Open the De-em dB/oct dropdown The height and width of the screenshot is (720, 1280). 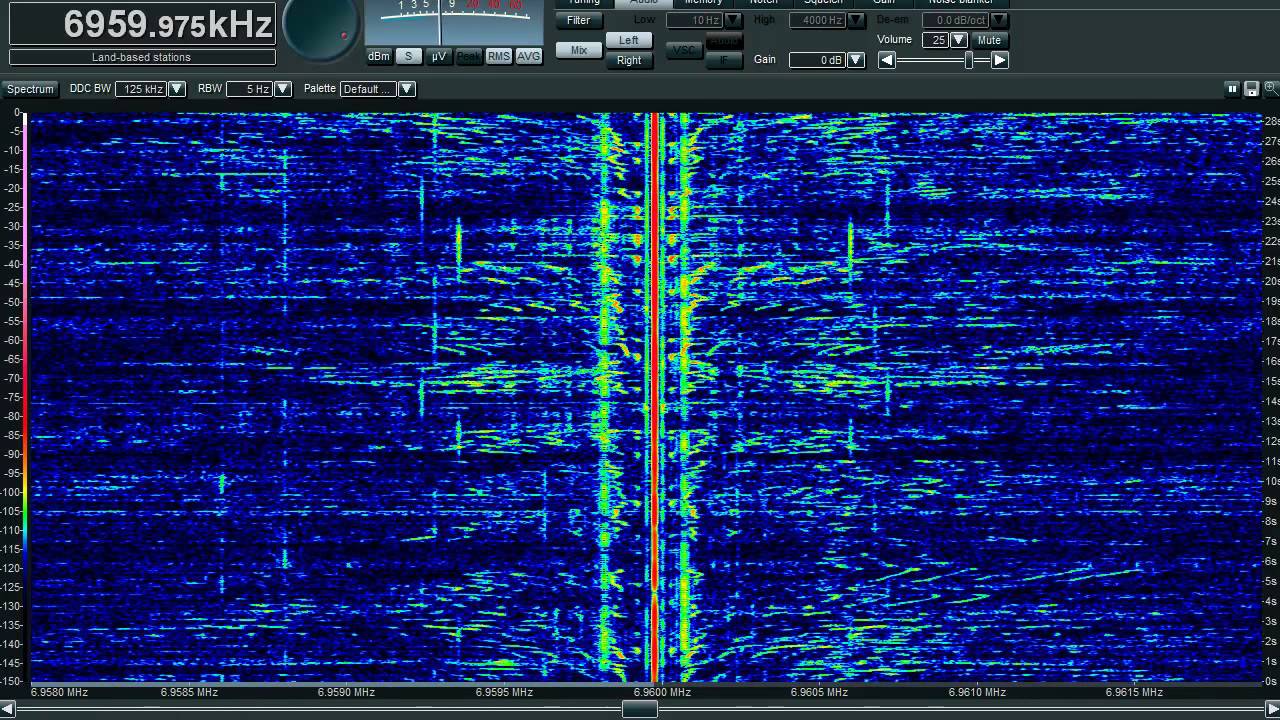tap(999, 20)
